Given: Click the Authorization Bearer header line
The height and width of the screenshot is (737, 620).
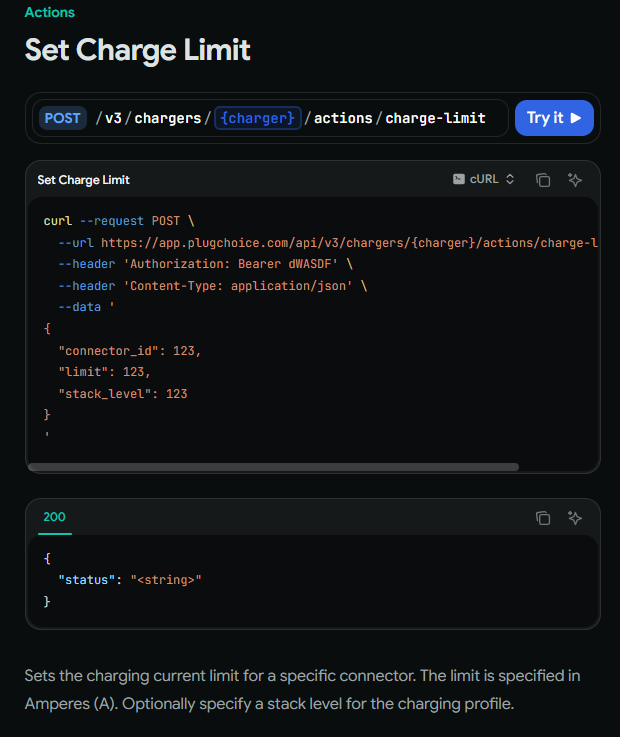Looking at the screenshot, I should point(205,264).
